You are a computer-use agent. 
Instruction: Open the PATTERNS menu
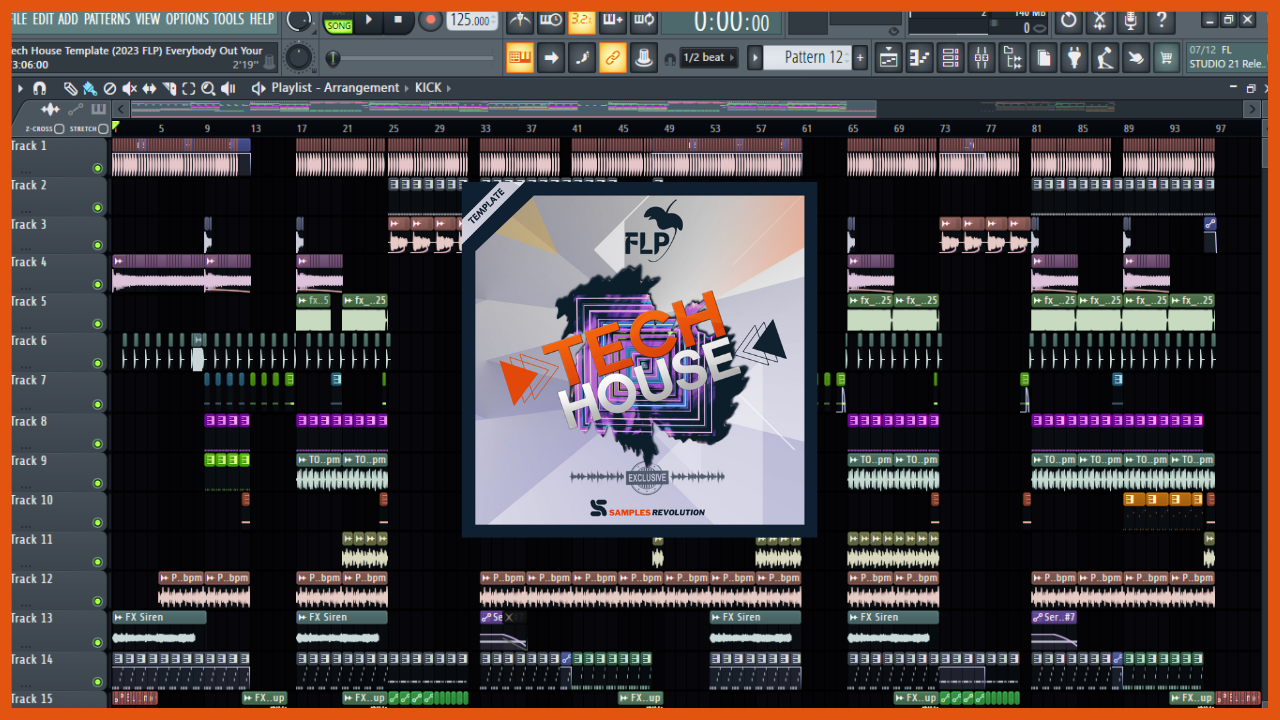[106, 19]
